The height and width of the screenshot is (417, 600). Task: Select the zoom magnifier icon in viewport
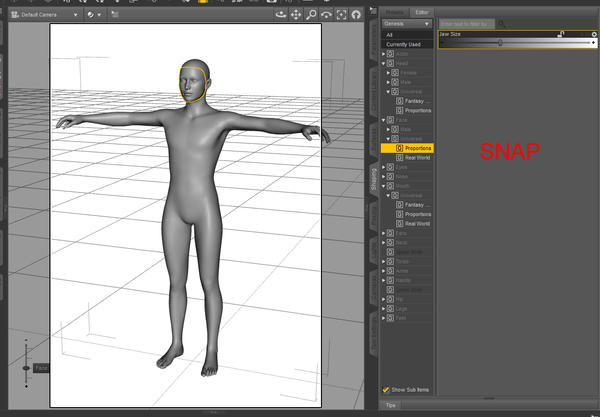click(312, 15)
